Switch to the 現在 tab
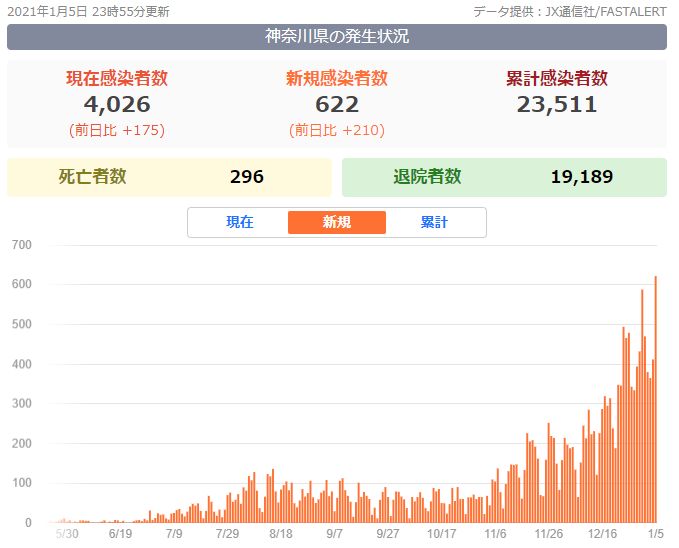This screenshot has width=679, height=548. tap(239, 222)
